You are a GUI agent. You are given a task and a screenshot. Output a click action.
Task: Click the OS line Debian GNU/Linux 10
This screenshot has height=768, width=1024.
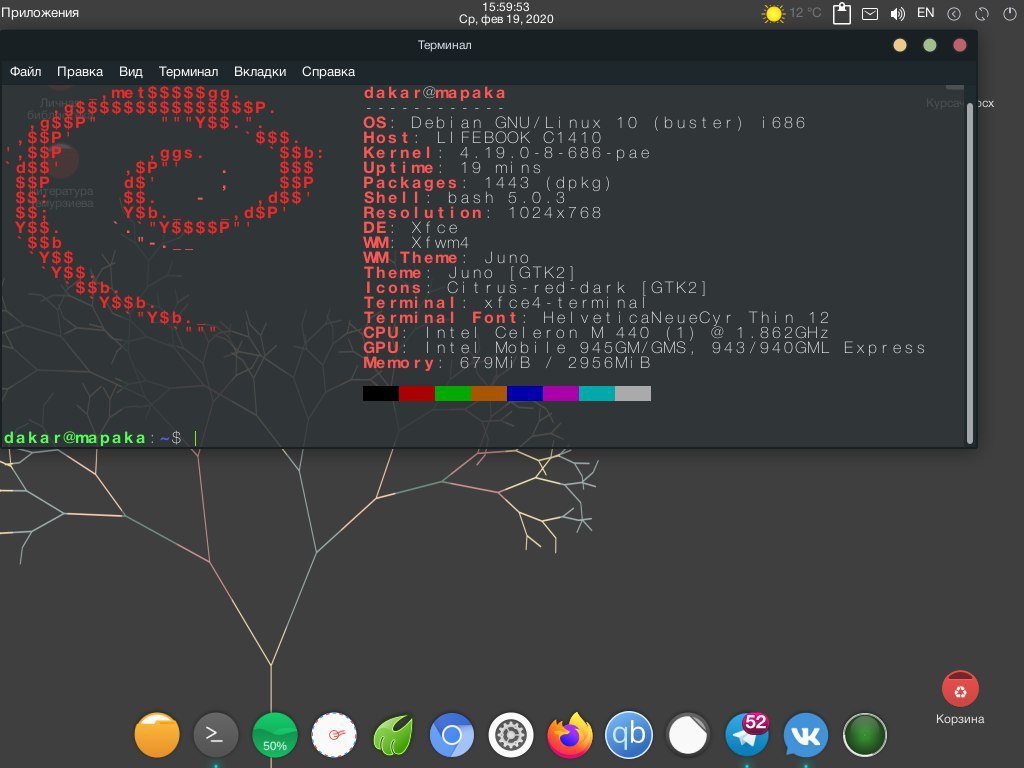(584, 123)
